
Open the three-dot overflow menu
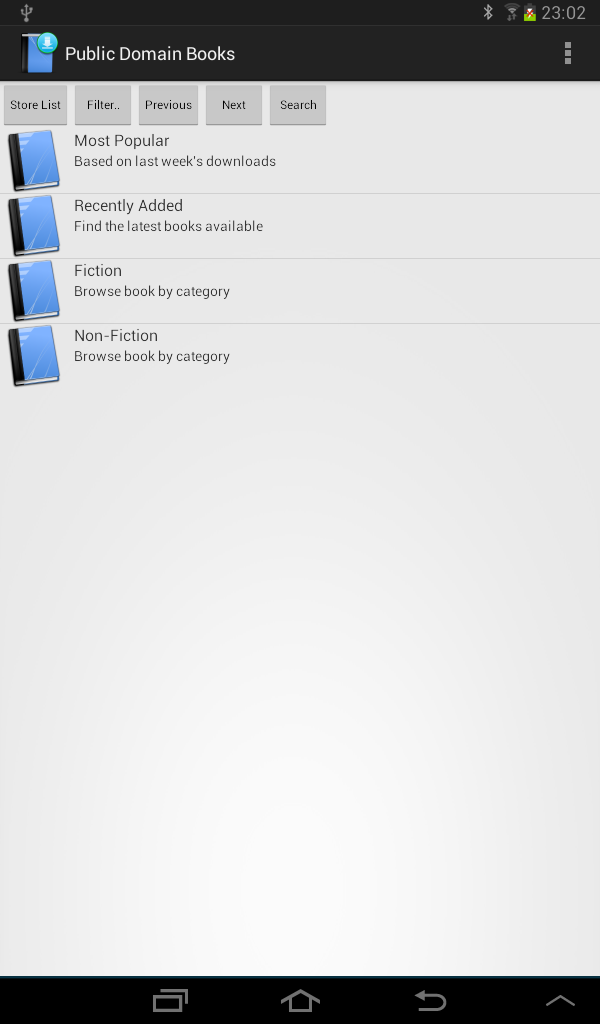pyautogui.click(x=567, y=54)
